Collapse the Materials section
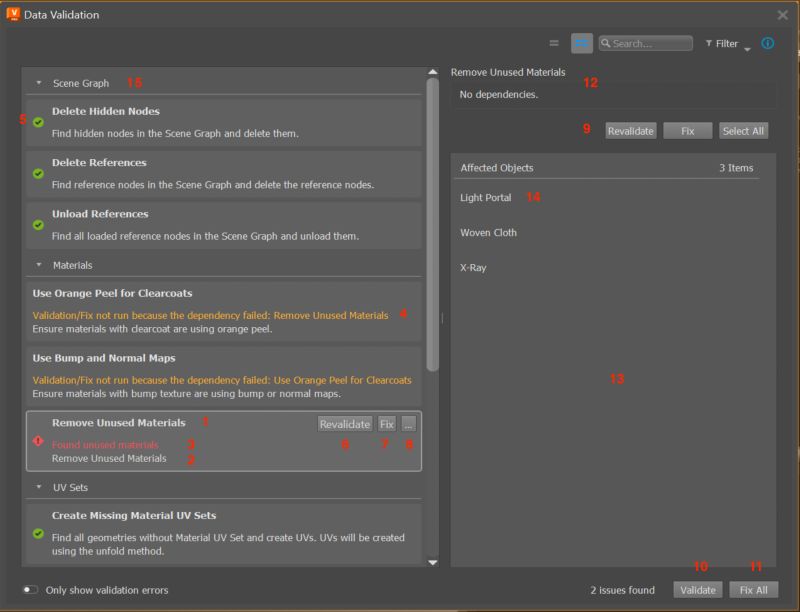The image size is (800, 612). (x=37, y=264)
